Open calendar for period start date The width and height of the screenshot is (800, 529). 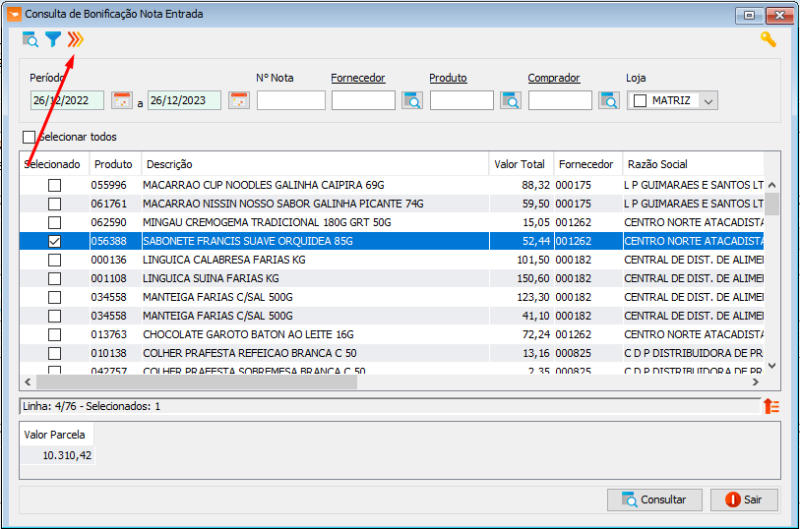coord(122,100)
